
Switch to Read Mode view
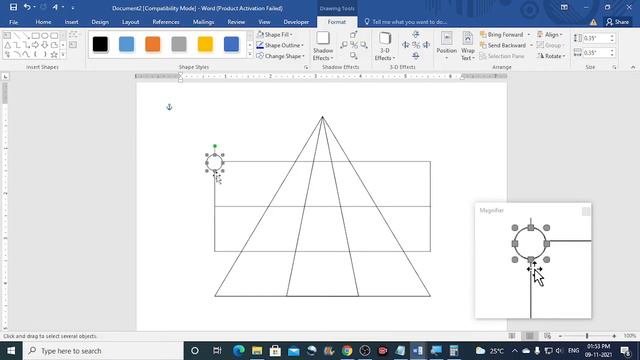coord(512,336)
